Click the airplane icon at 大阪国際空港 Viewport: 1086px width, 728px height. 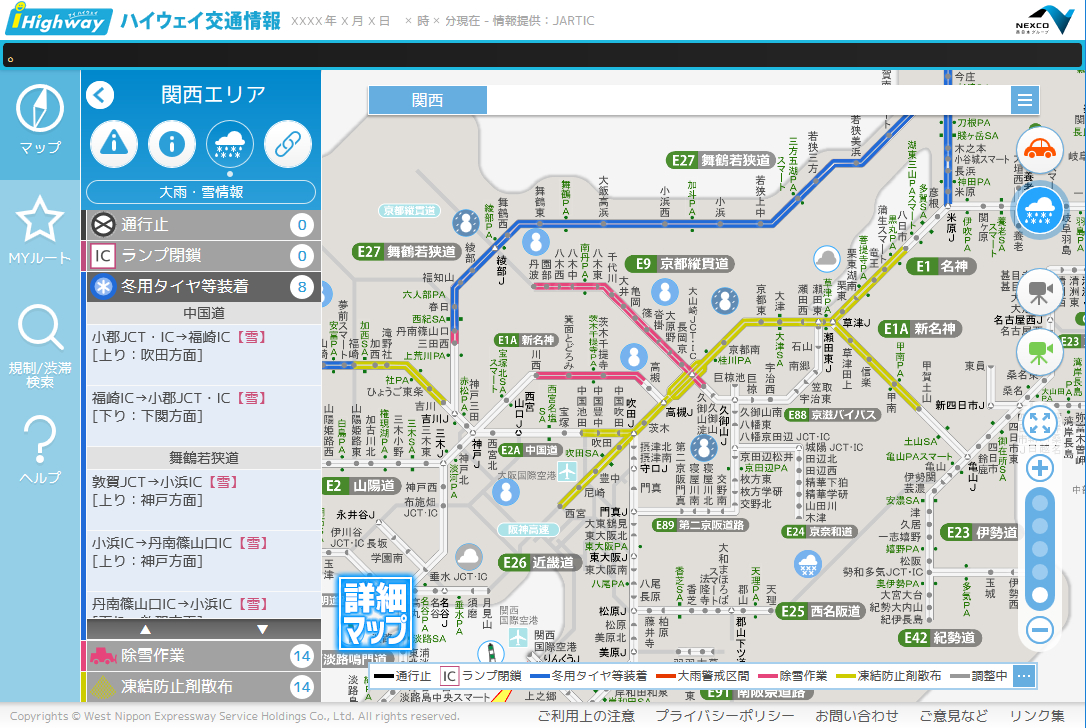click(567, 472)
